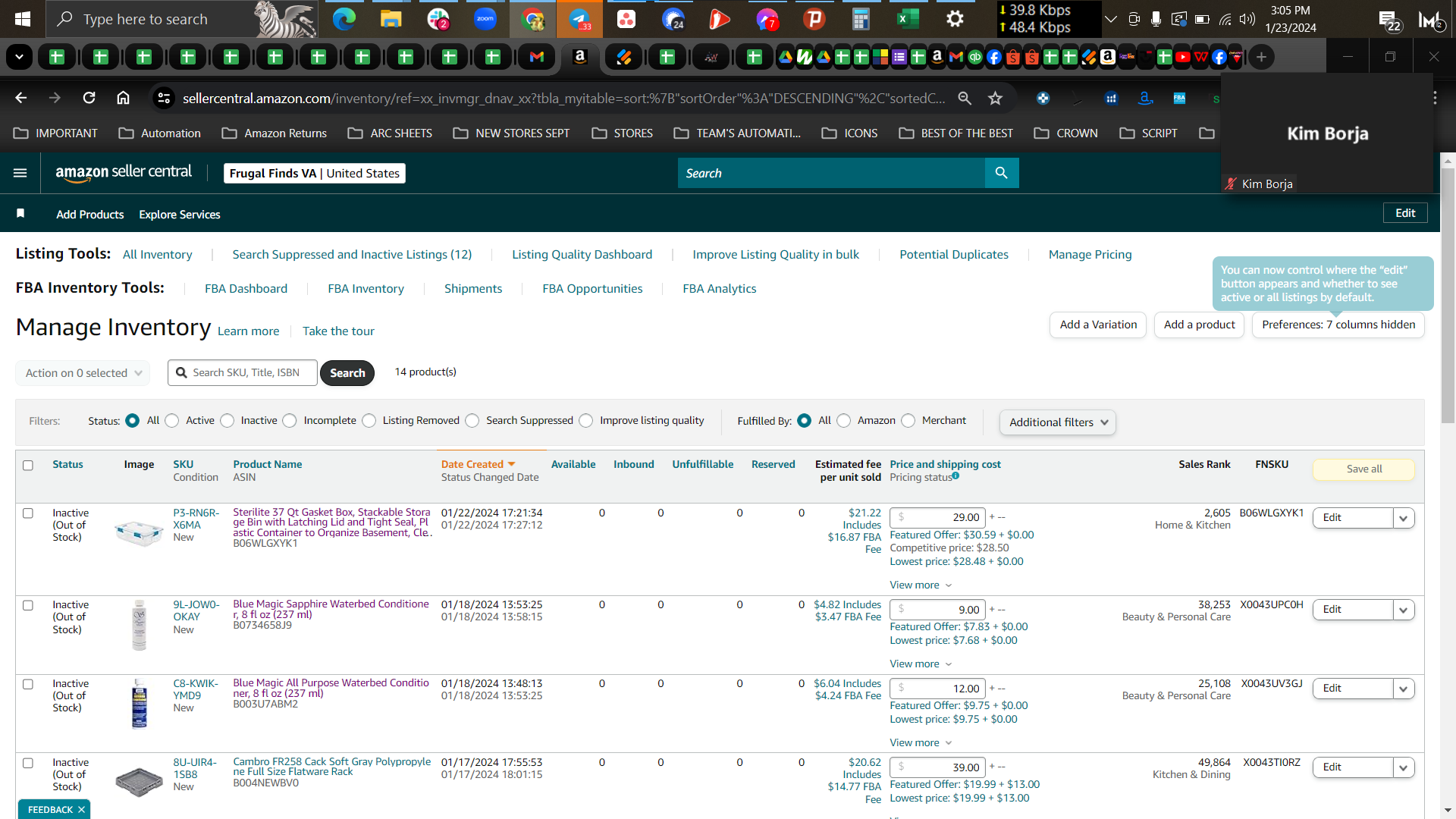The height and width of the screenshot is (819, 1456).
Task: Go to FBA Inventory tab
Action: point(366,288)
